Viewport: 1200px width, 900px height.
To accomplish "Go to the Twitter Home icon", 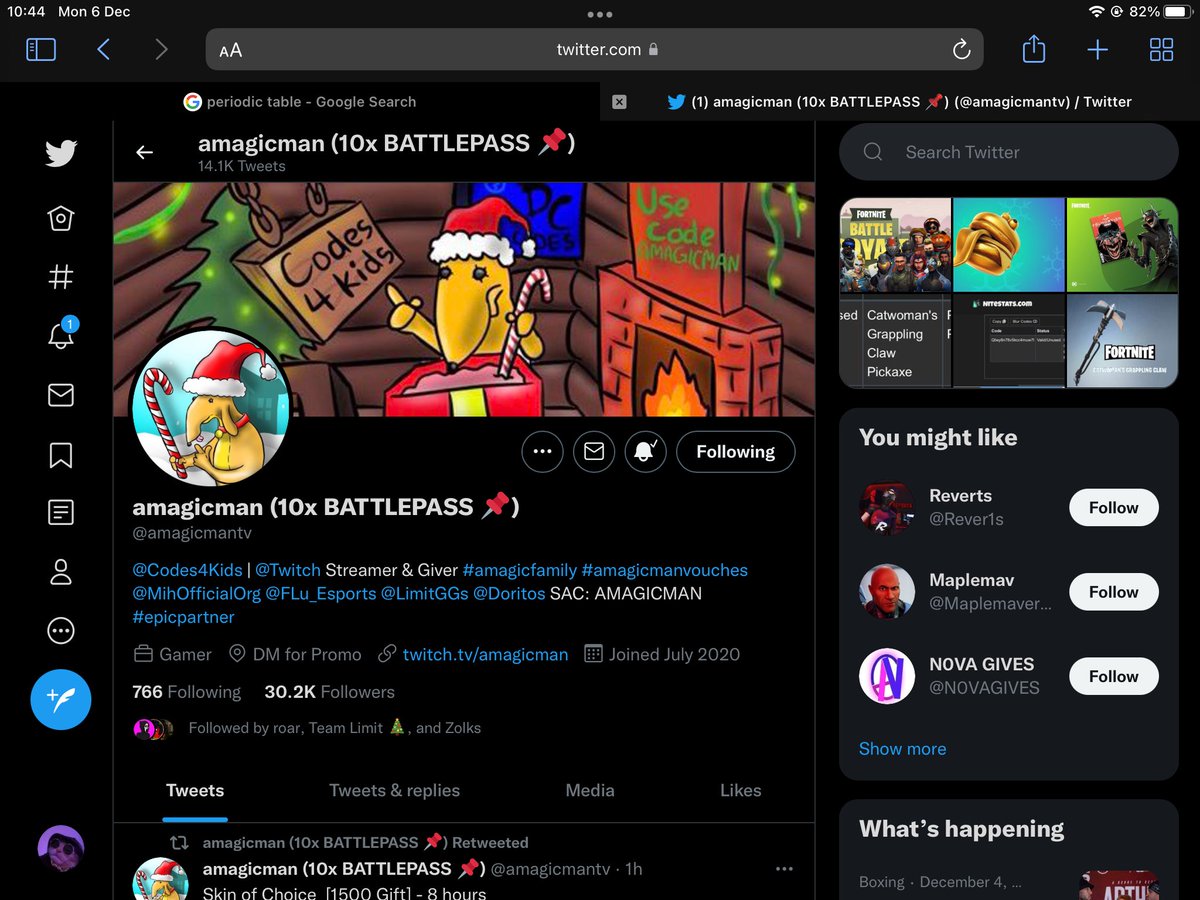I will tap(61, 218).
